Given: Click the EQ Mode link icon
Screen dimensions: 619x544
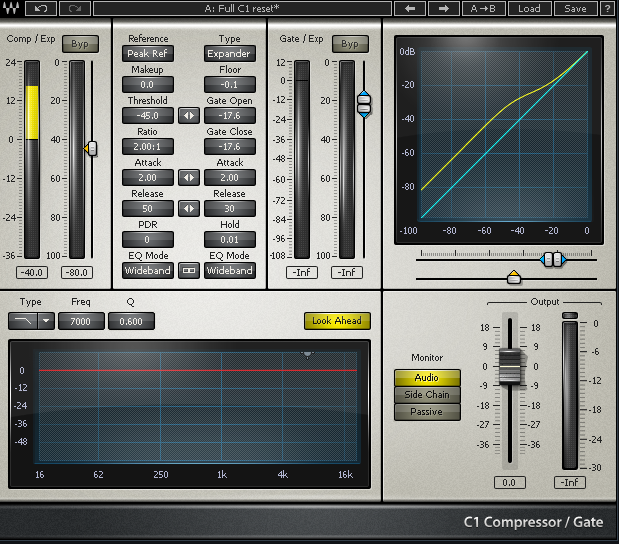Looking at the screenshot, I should click(189, 271).
